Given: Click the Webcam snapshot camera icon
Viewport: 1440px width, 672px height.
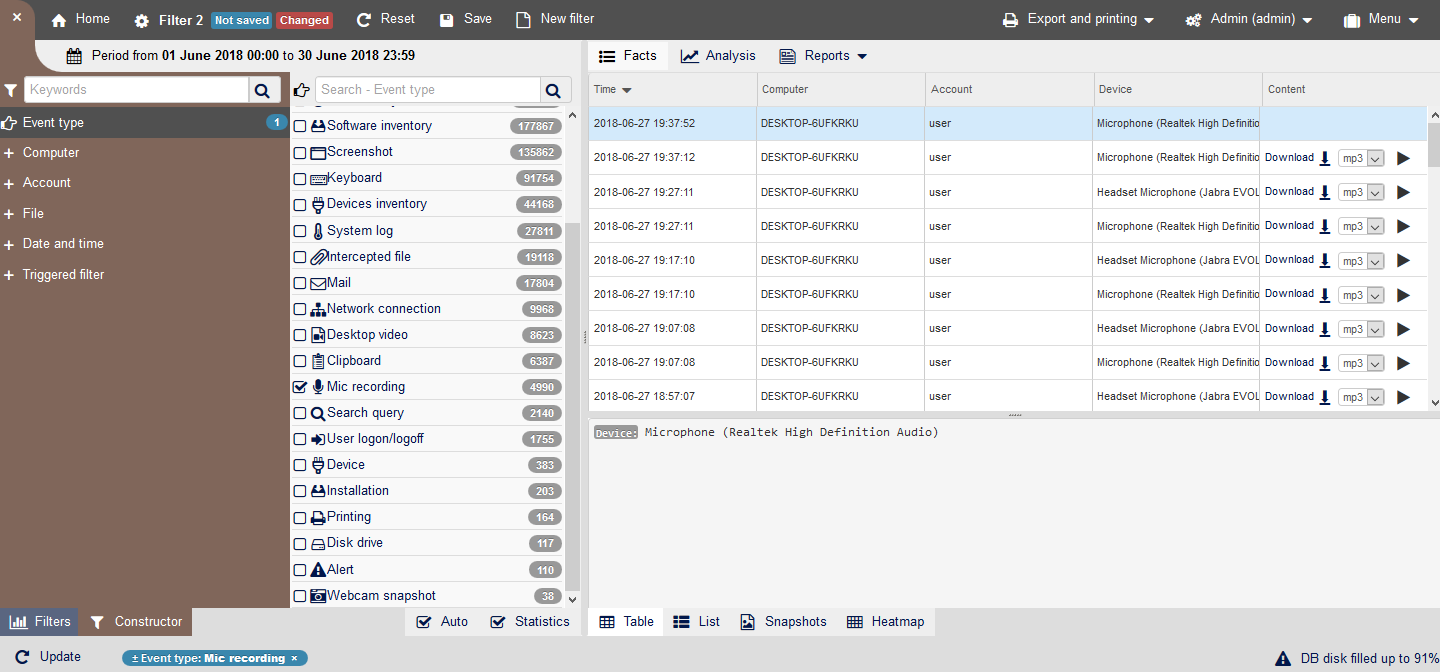Looking at the screenshot, I should 318,596.
